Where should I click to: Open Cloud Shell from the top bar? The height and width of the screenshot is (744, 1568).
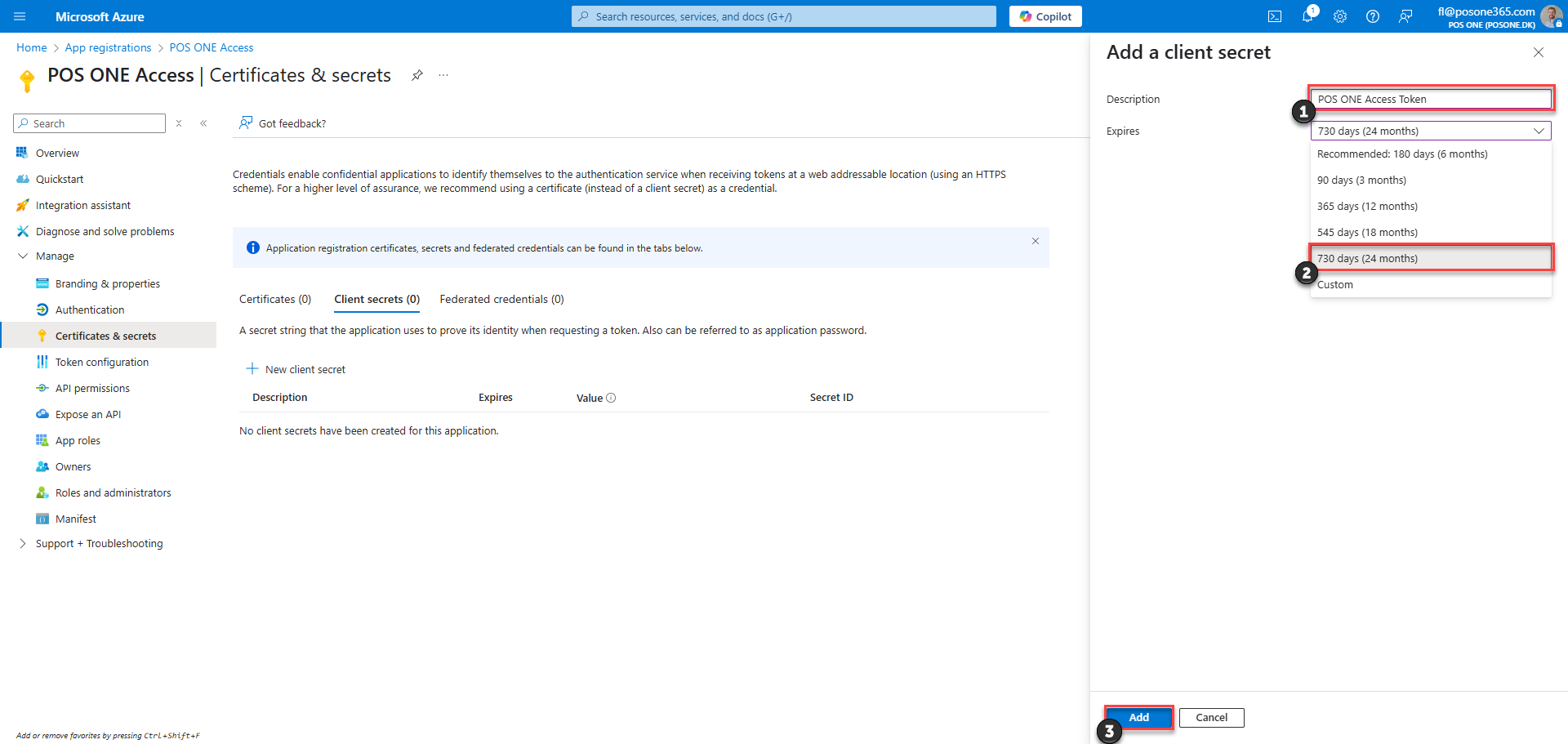coord(1275,16)
